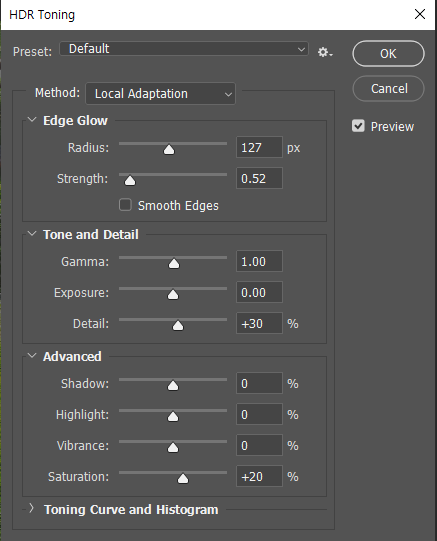Viewport: 437px width, 541px height.
Task: Click the Strength slider handle
Action: 130,180
